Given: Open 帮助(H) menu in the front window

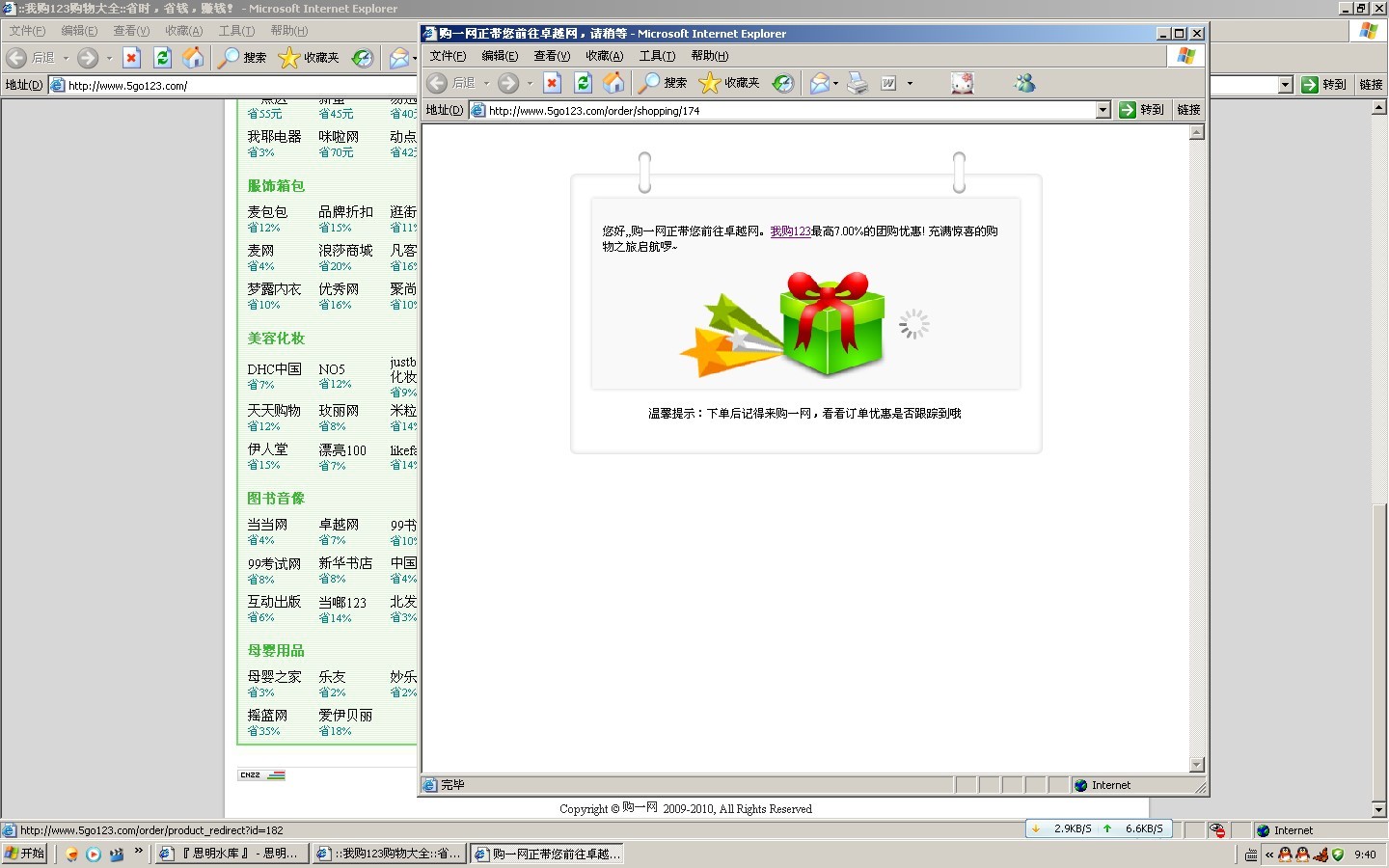Looking at the screenshot, I should (x=710, y=56).
